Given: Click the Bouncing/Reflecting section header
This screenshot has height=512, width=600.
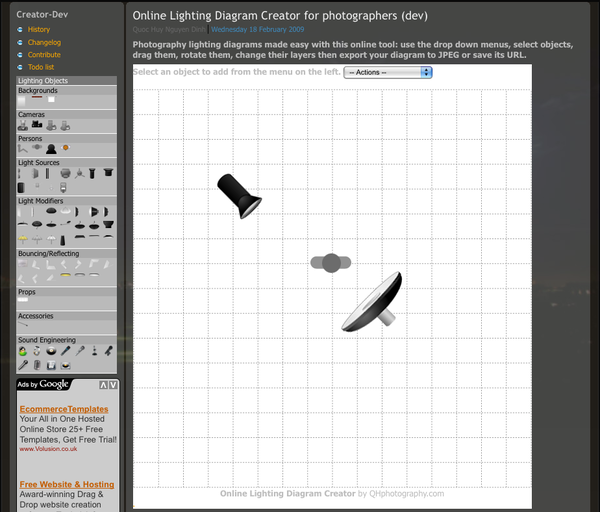Looking at the screenshot, I should [67, 253].
